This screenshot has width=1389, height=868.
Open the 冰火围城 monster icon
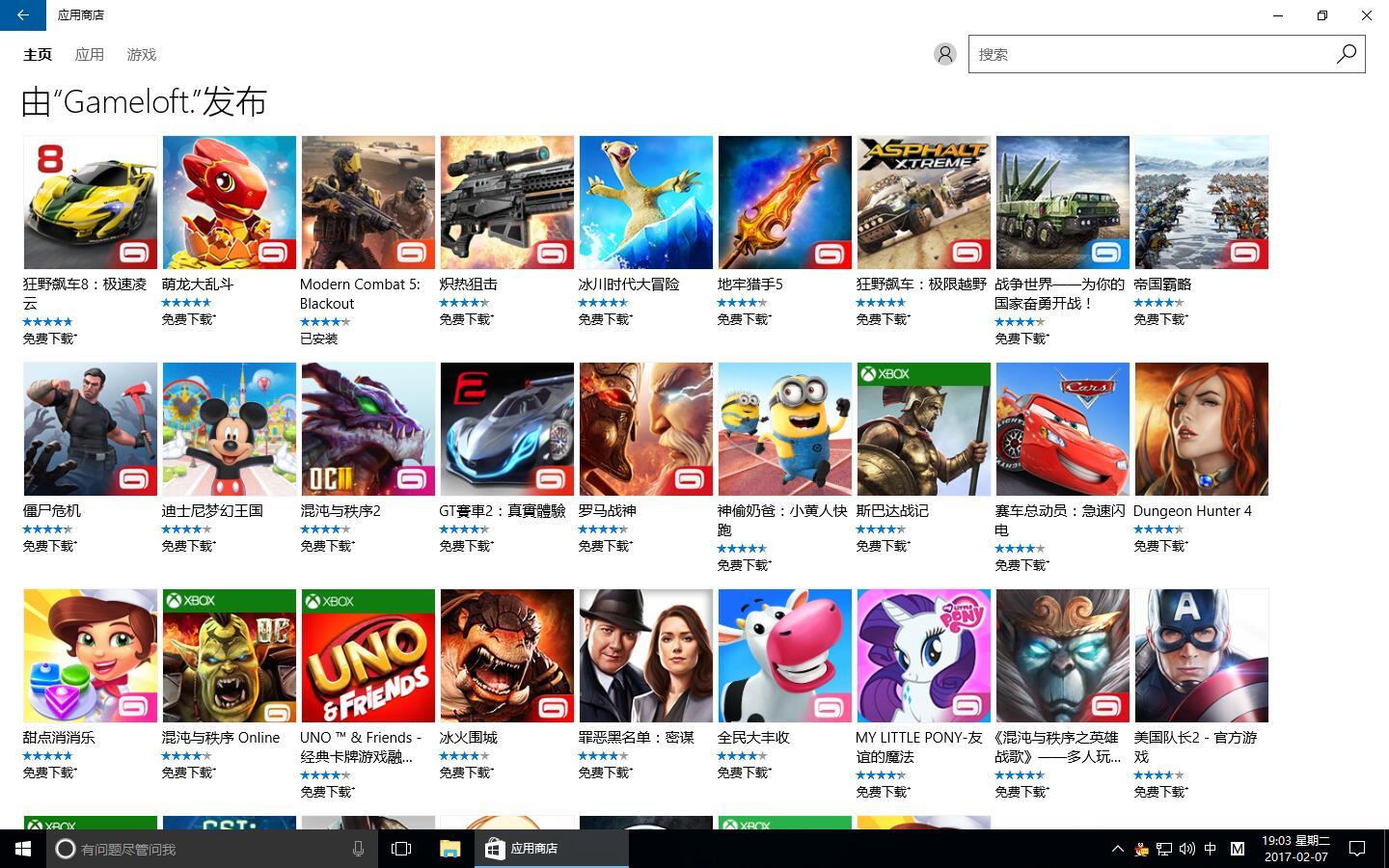coord(507,656)
